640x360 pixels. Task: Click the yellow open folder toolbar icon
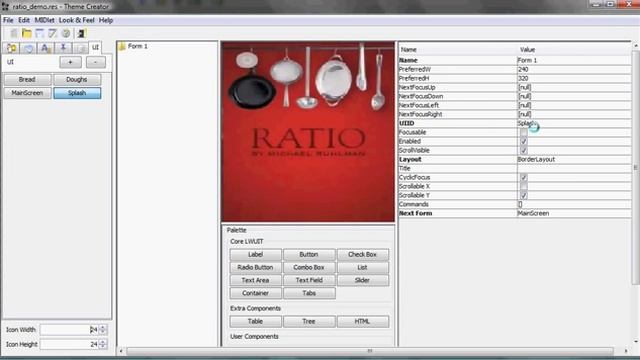coord(27,33)
